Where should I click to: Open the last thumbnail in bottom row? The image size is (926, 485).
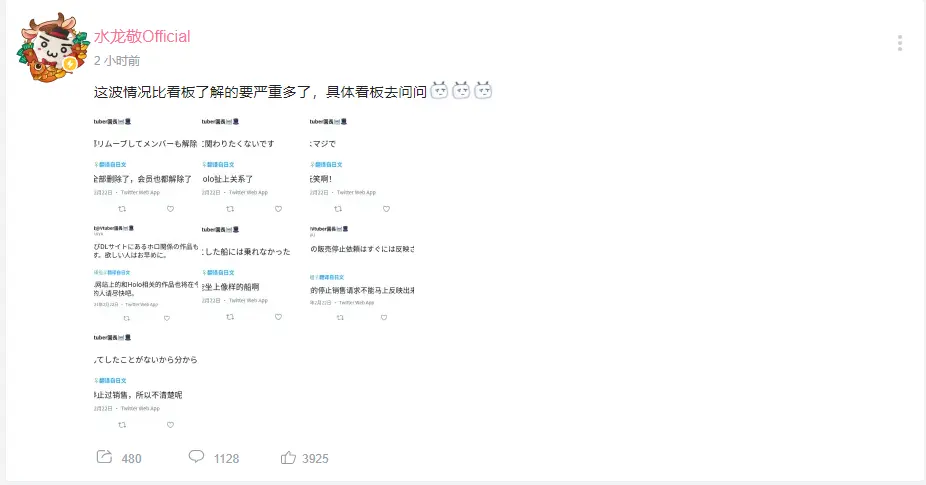145,381
